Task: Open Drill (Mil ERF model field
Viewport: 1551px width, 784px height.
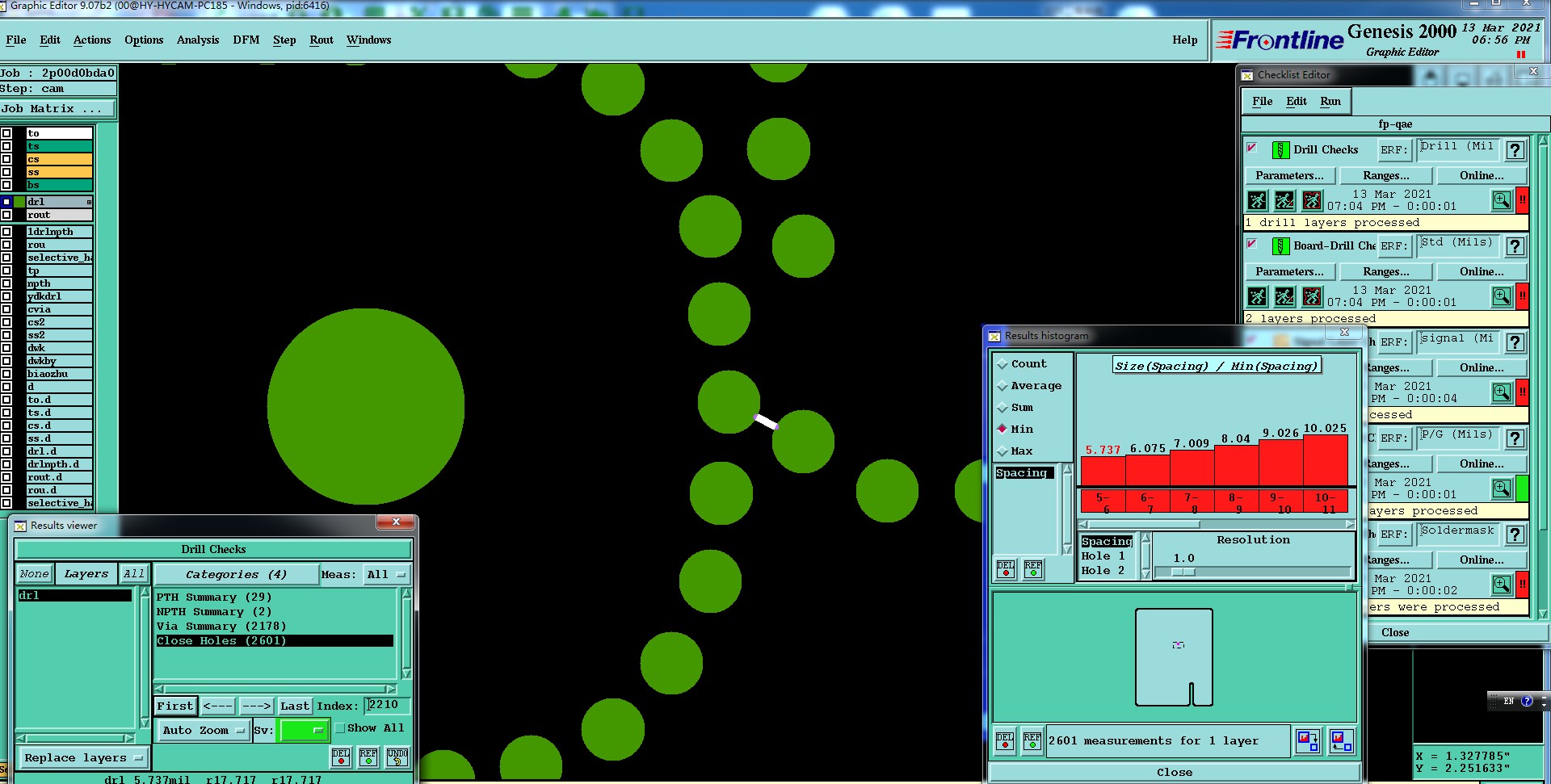Action: (1458, 149)
